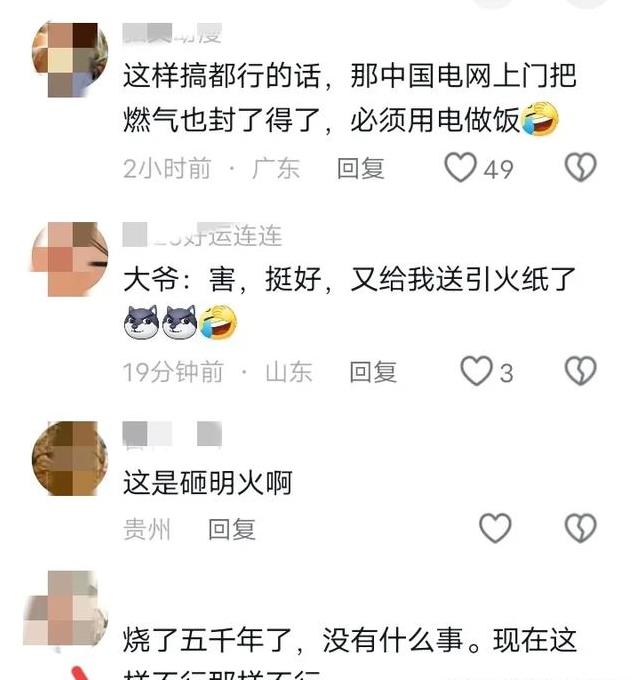Image resolution: width=636 pixels, height=680 pixels.
Task: Dislike the Guangdong comment via broken heart
Action: 581,167
